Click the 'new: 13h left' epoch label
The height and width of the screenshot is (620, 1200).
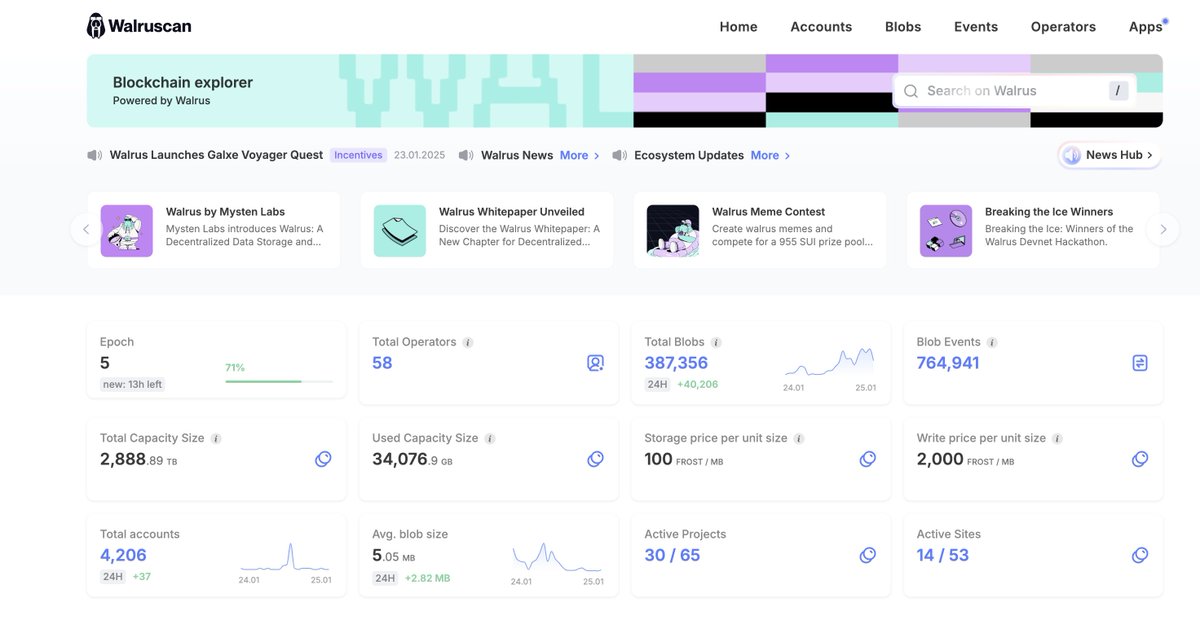[133, 384]
